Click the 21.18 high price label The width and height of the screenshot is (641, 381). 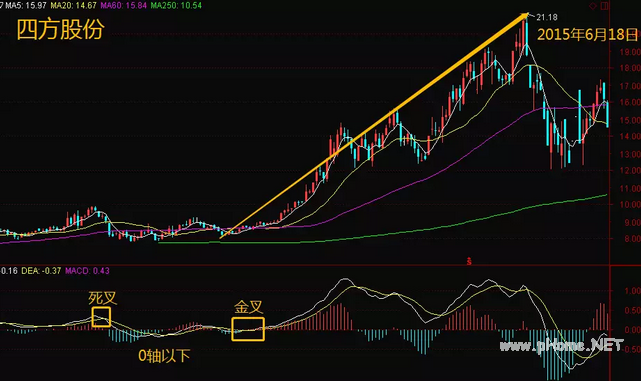click(x=547, y=17)
